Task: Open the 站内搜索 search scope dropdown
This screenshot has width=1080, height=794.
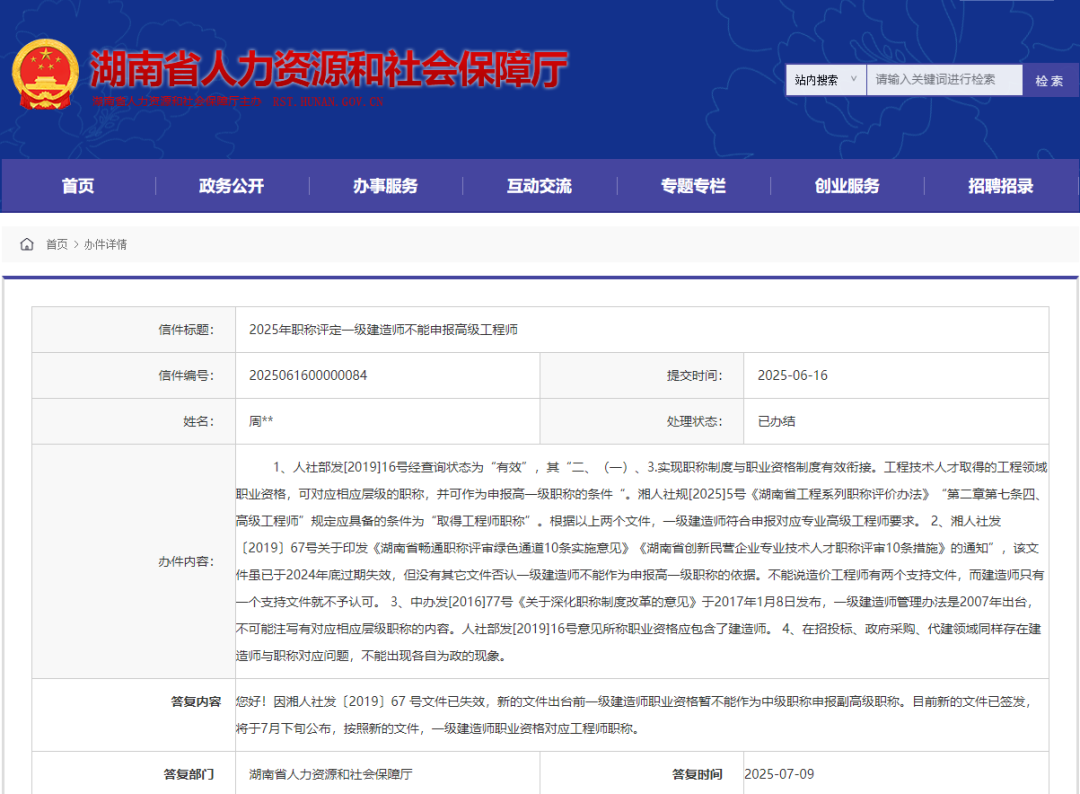Action: click(x=825, y=80)
